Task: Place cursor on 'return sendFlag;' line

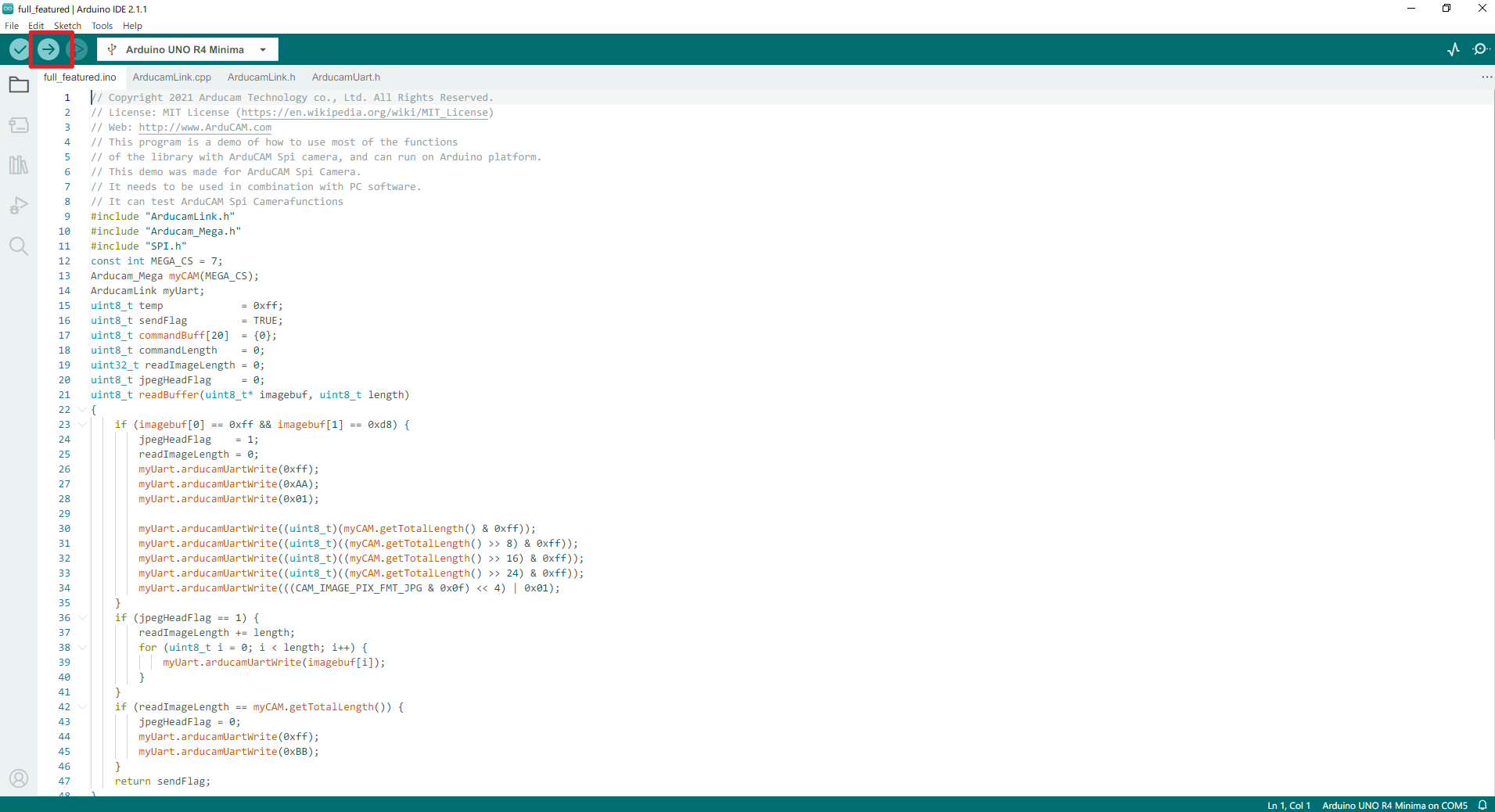Action: [x=163, y=781]
